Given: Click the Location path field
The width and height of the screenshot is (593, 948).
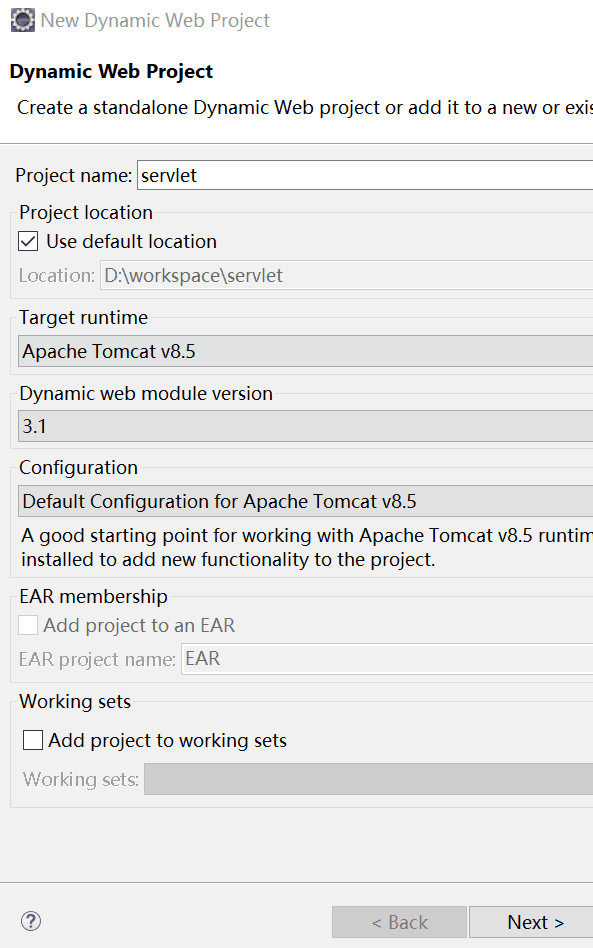Looking at the screenshot, I should [346, 276].
